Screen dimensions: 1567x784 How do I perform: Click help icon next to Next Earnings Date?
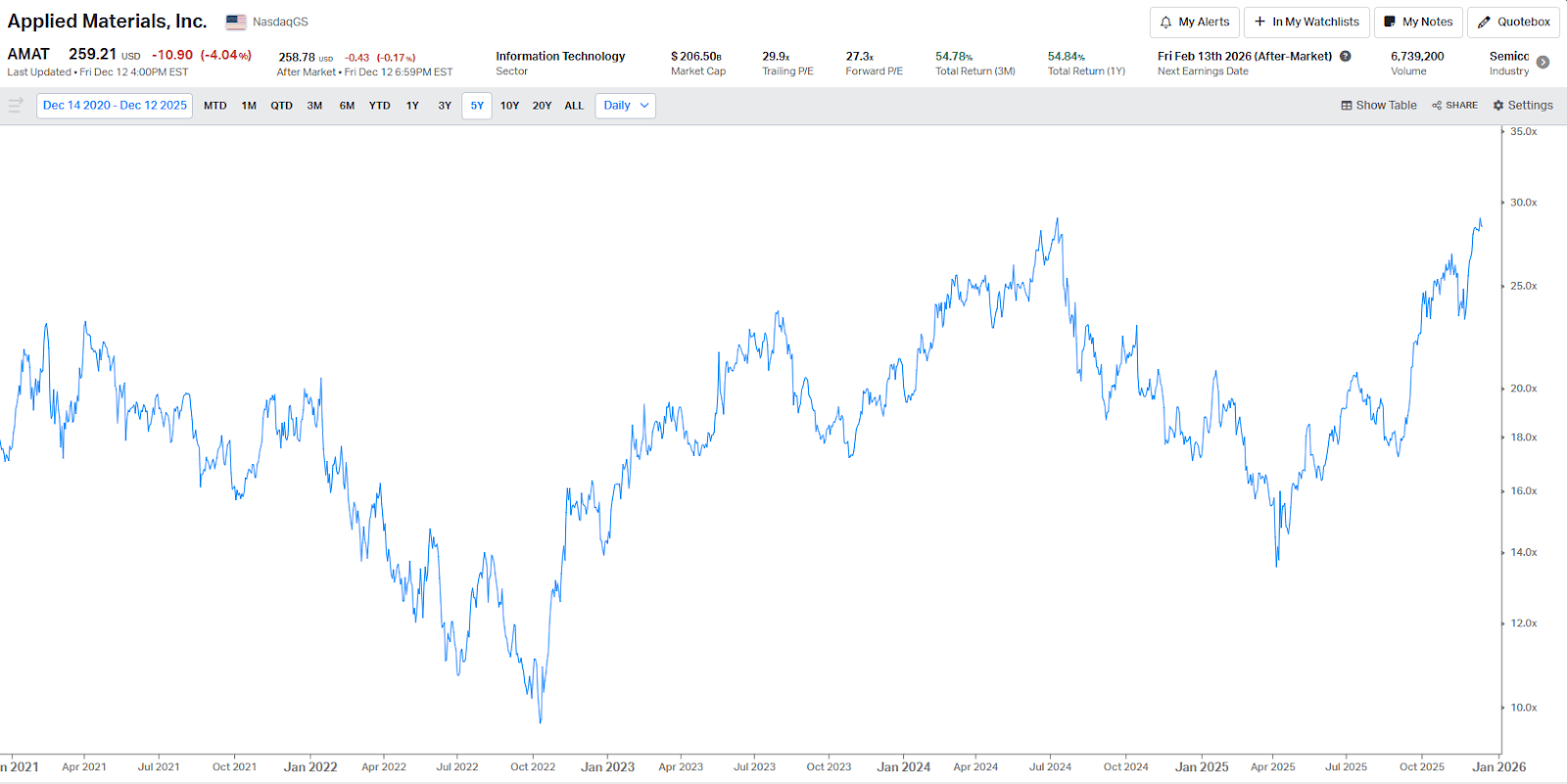pos(1346,57)
